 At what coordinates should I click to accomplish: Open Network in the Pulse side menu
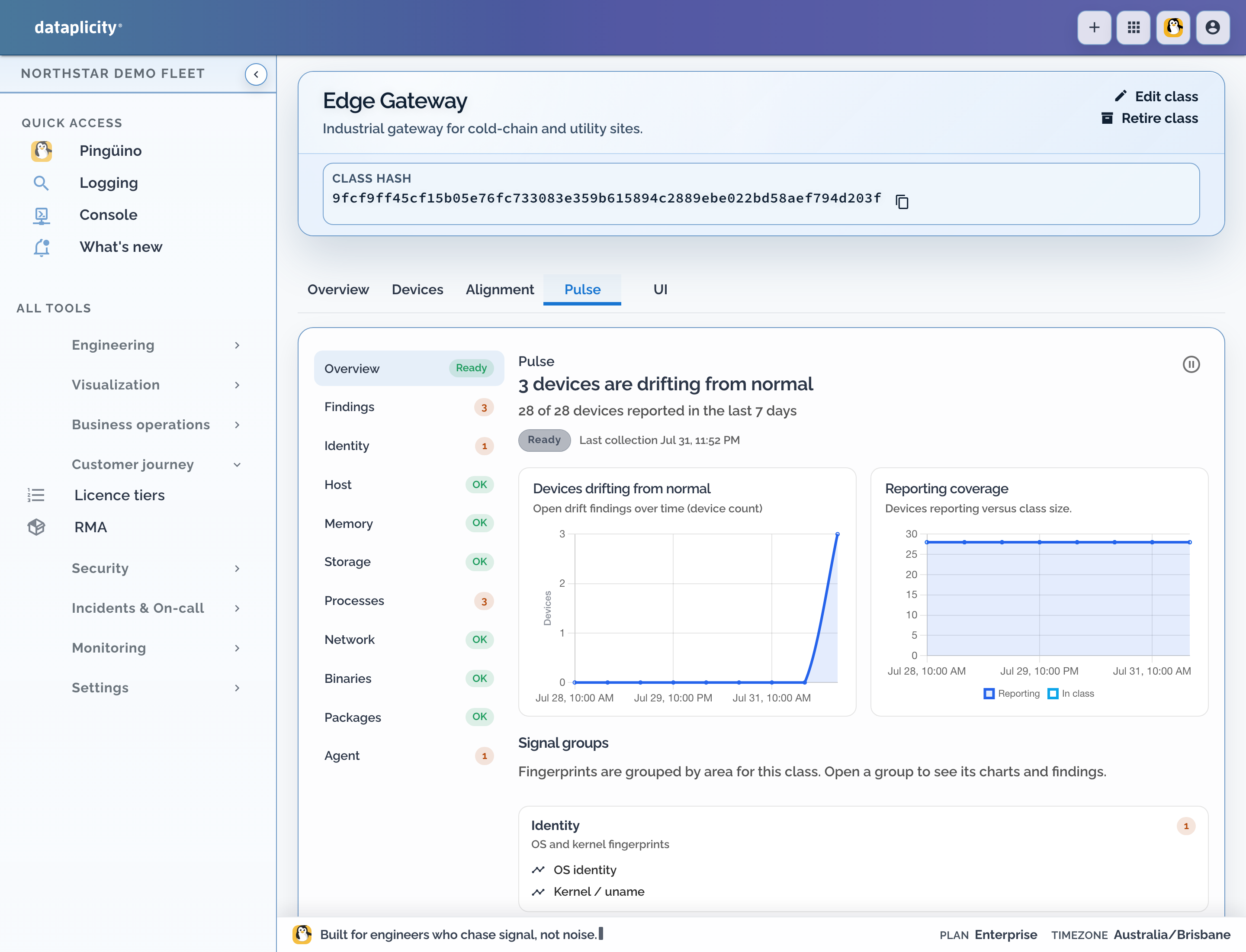point(408,639)
